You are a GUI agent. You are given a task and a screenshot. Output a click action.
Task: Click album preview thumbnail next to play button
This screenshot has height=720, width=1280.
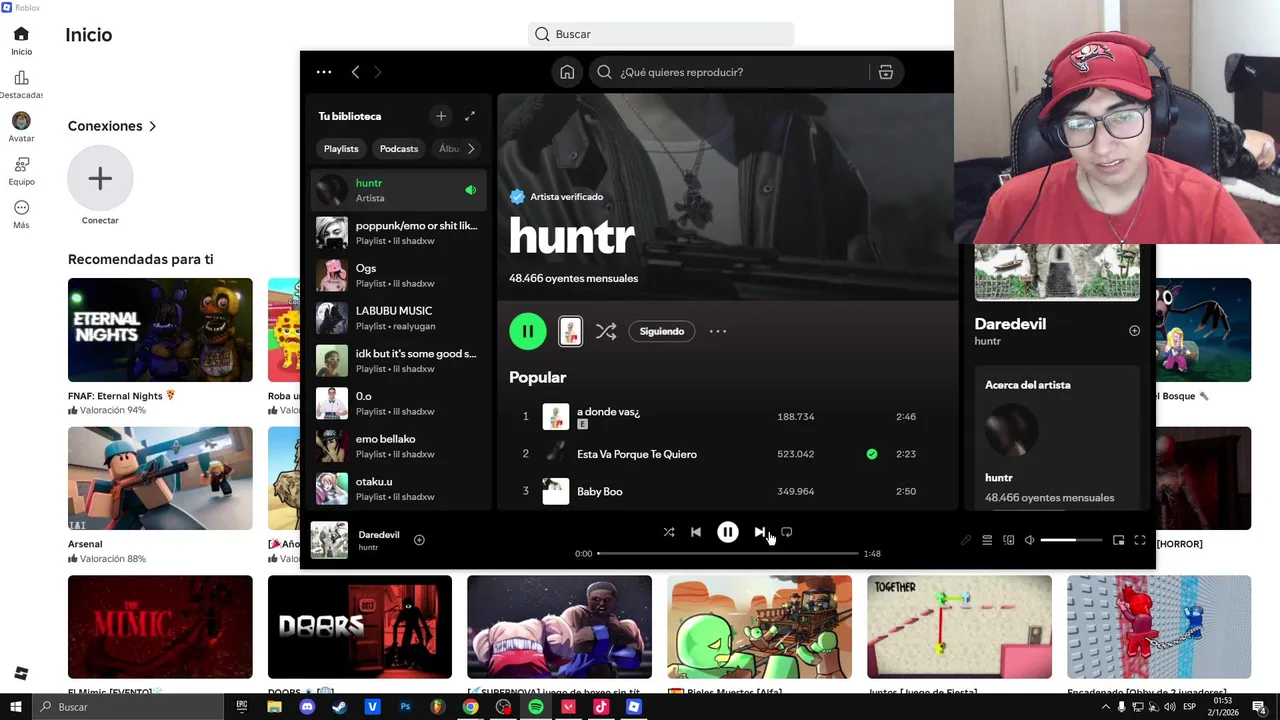(x=570, y=331)
